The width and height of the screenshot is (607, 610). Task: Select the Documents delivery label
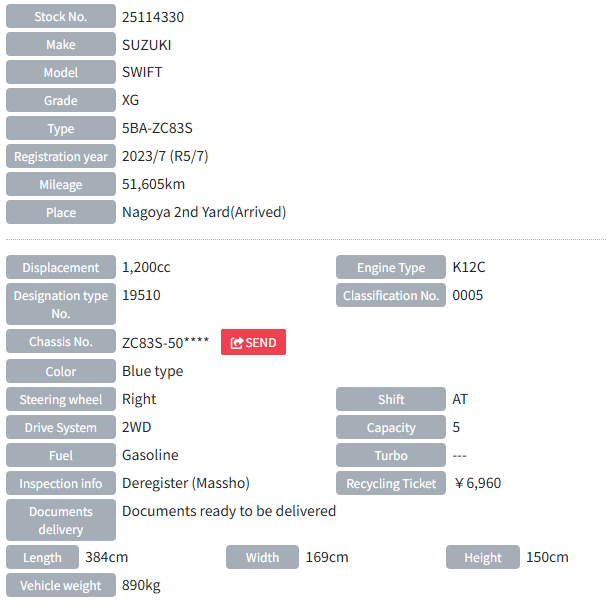tap(61, 521)
